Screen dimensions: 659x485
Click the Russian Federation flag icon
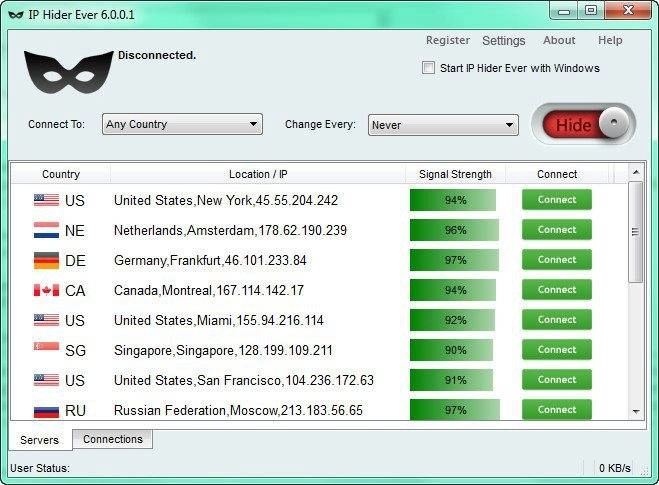46,411
